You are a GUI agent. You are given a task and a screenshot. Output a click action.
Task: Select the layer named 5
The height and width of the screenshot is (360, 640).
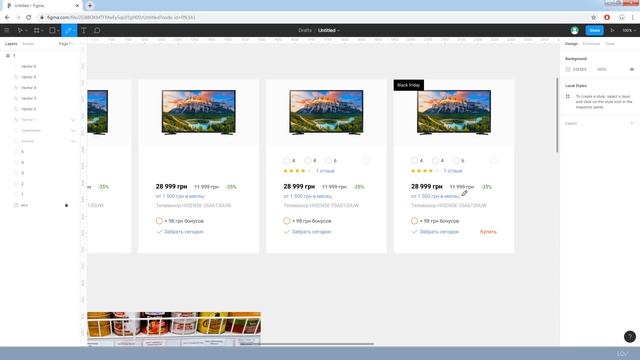pyautogui.click(x=22, y=151)
